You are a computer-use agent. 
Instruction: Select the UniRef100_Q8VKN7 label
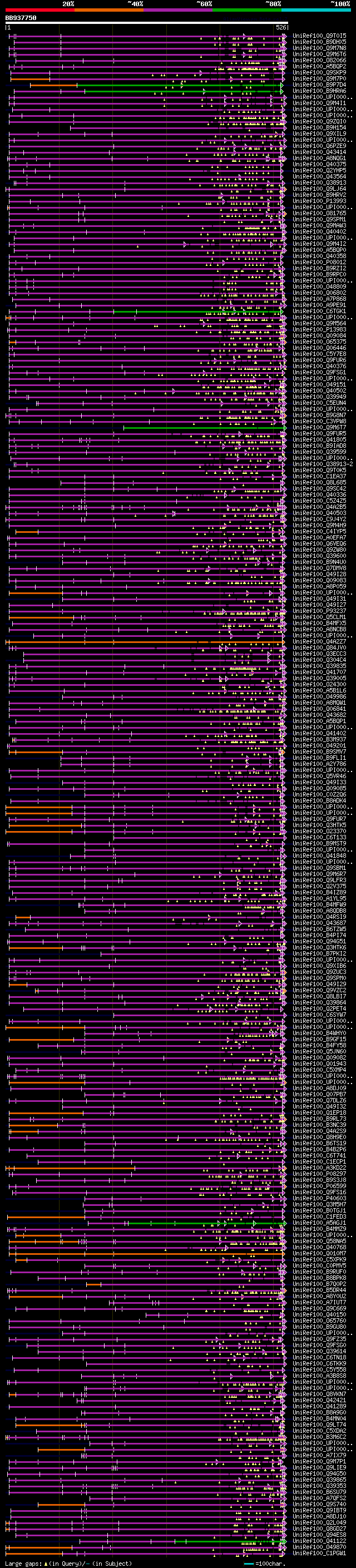click(x=319, y=1394)
